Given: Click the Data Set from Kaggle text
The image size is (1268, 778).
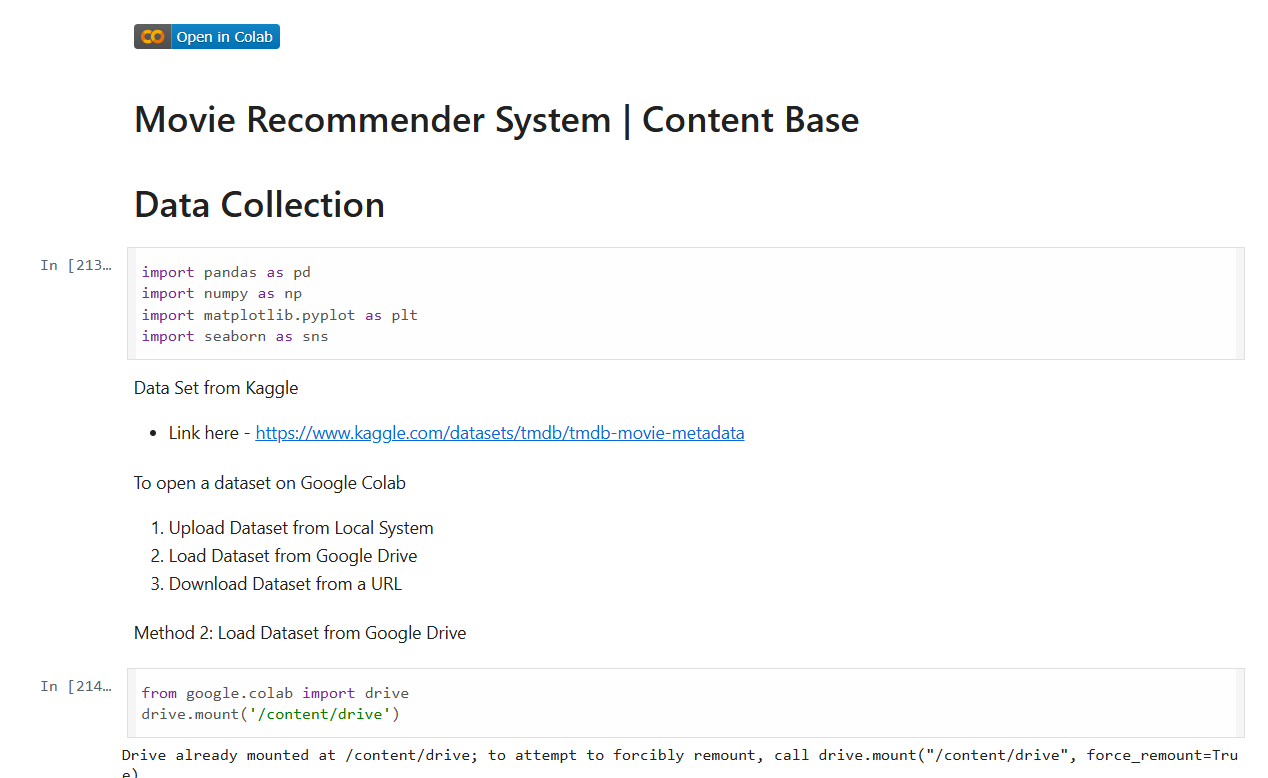Looking at the screenshot, I should coord(216,388).
